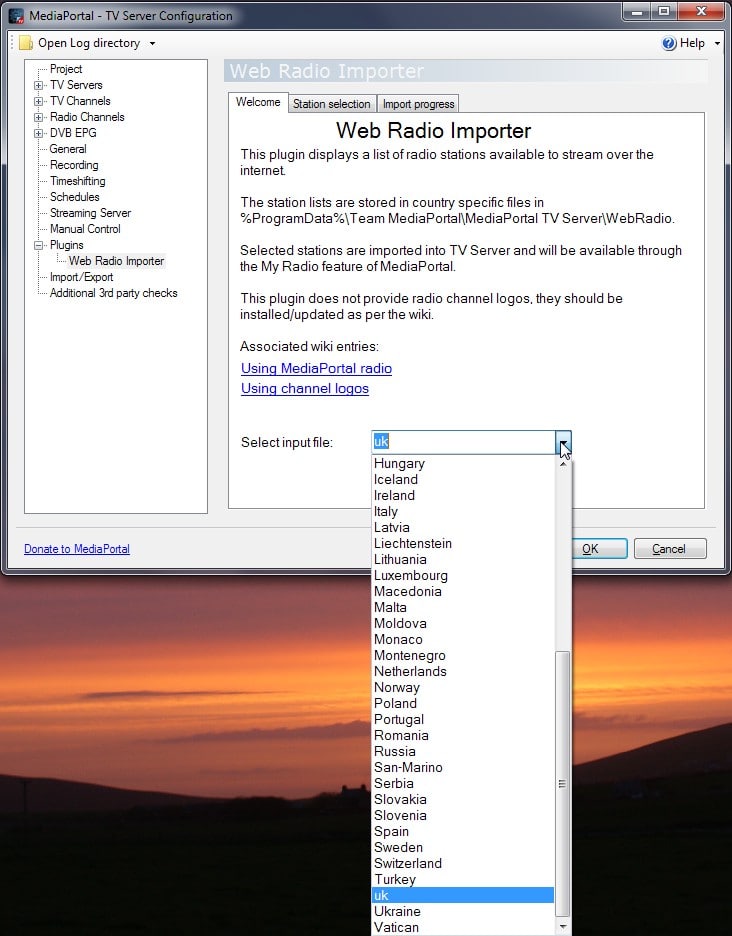This screenshot has height=936, width=732.
Task: Select Recording in the settings tree
Action: click(x=74, y=165)
